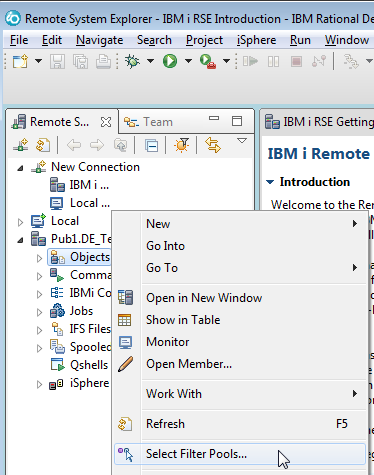Expand the Spooled files node

pyautogui.click(x=39, y=348)
